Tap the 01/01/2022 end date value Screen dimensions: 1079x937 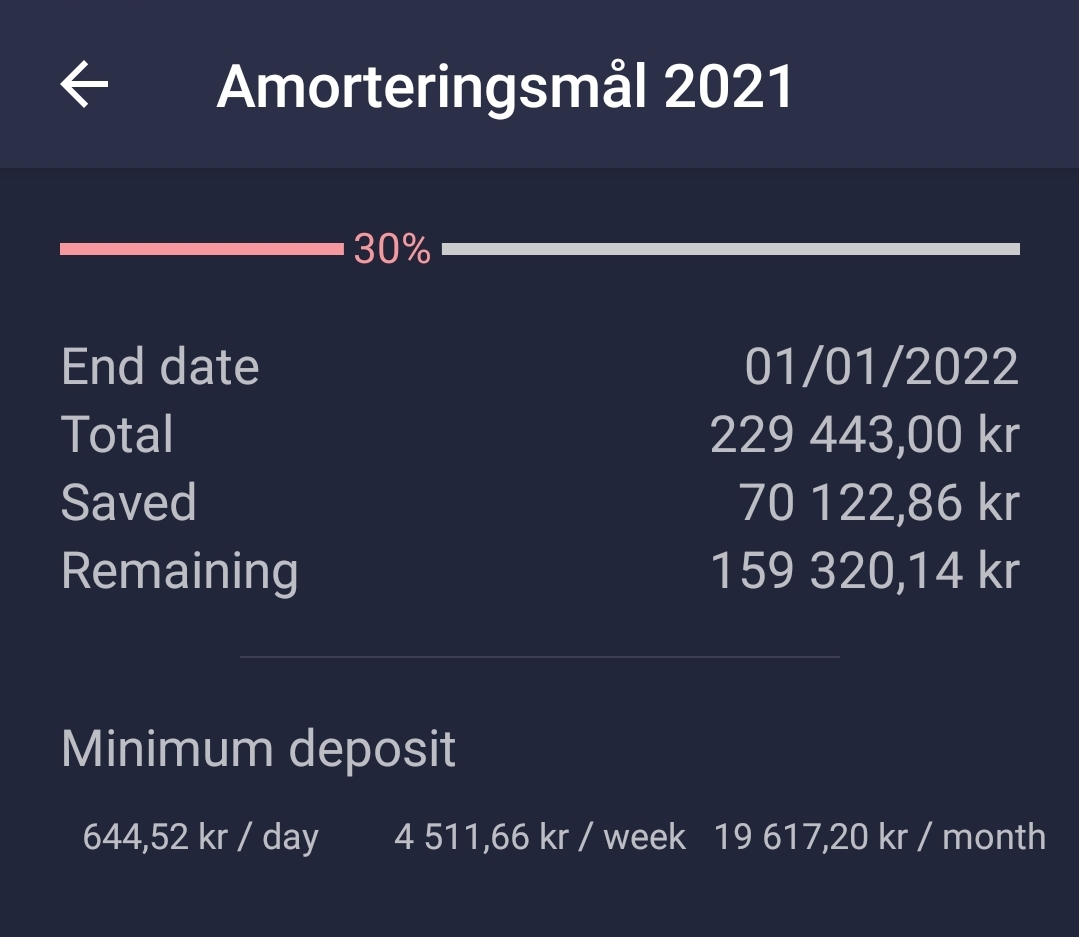(881, 367)
